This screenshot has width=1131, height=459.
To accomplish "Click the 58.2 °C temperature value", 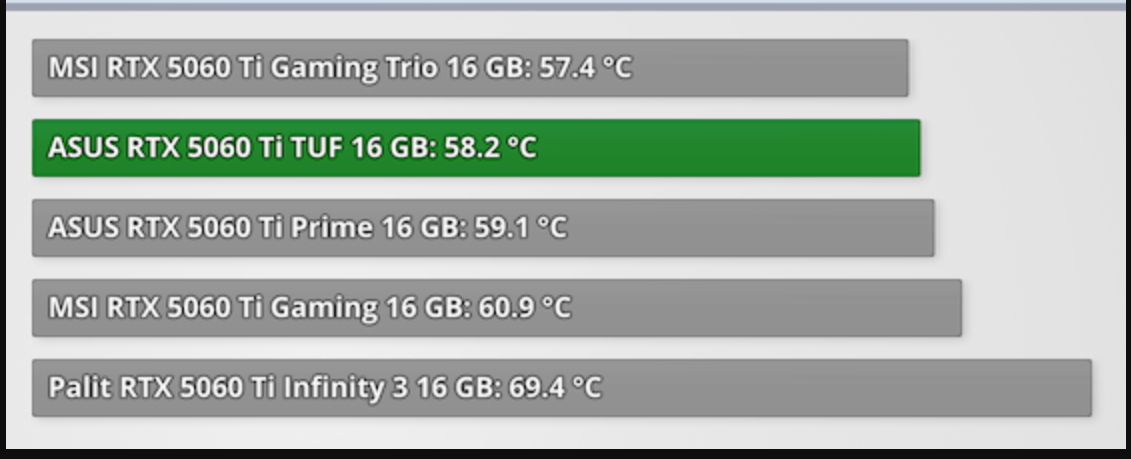I will [x=490, y=148].
